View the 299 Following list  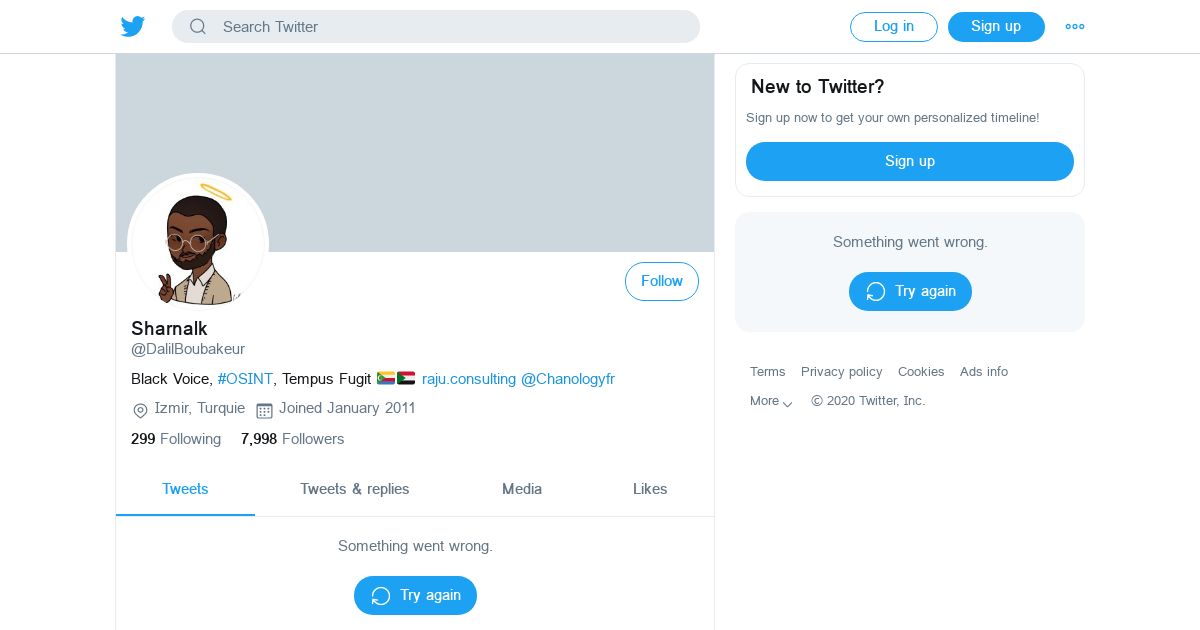coord(176,439)
